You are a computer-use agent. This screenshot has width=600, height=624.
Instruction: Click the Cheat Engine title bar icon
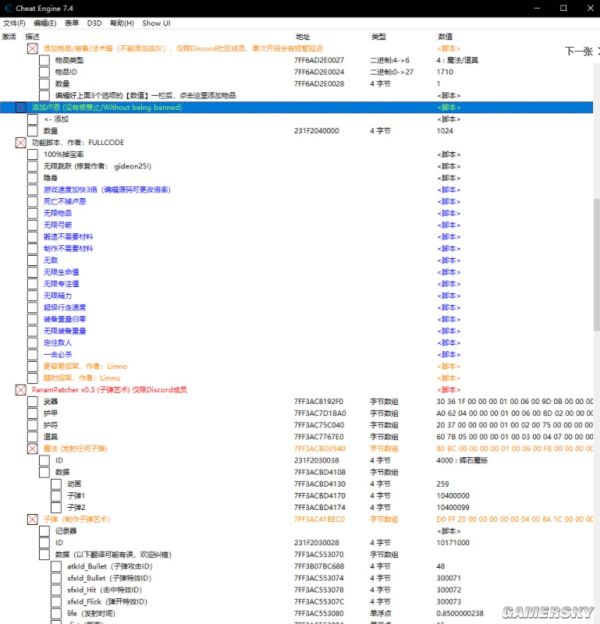(x=8, y=8)
